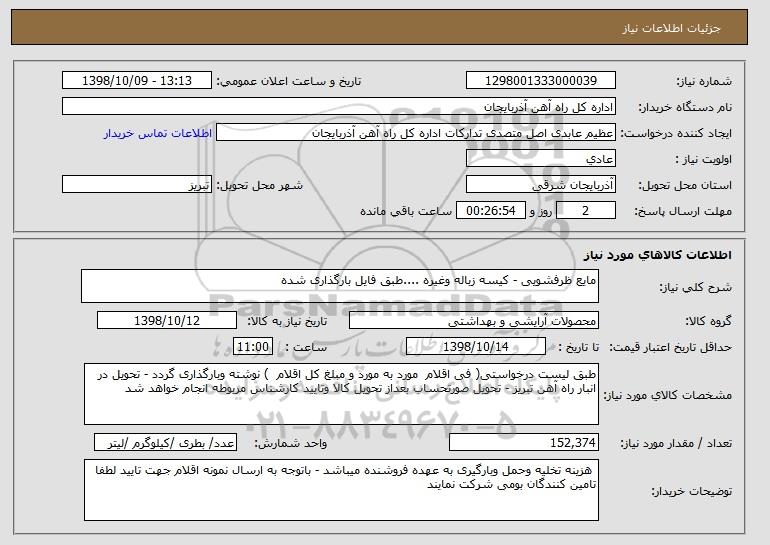Click the remaining time field 00:26:54
The height and width of the screenshot is (545, 770).
491,211
